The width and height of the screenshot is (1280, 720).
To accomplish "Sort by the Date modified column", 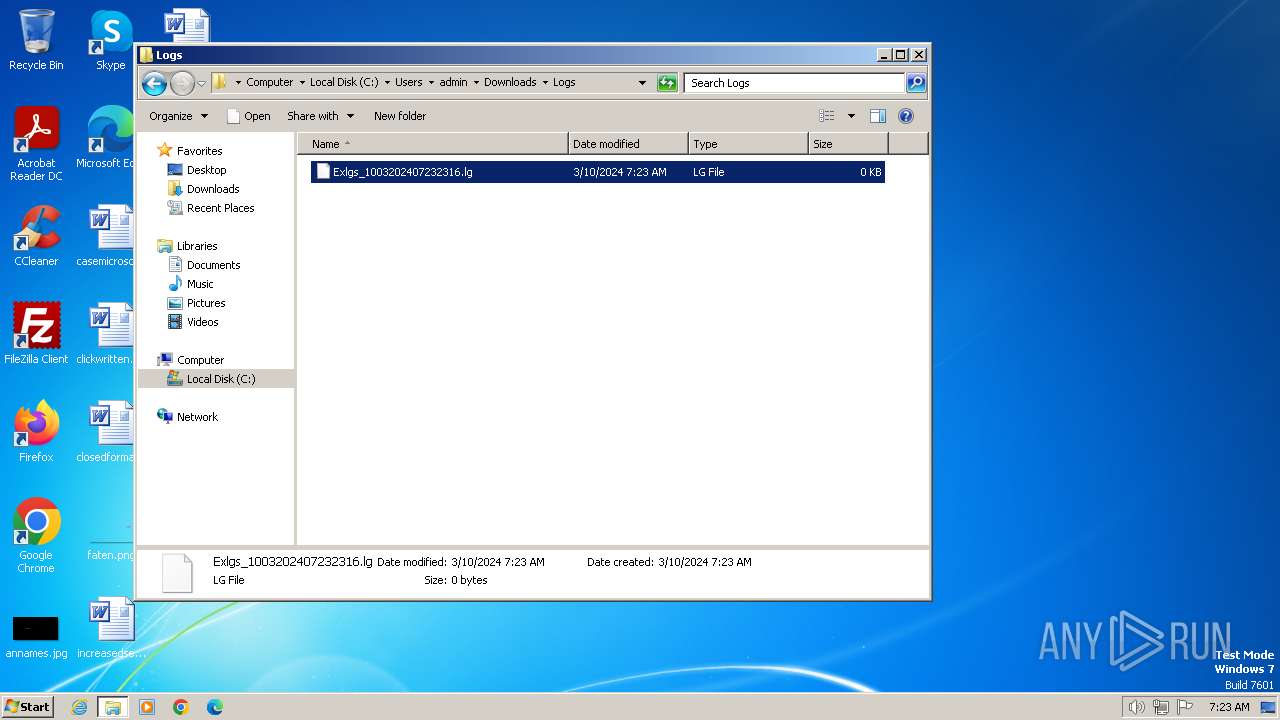I will tap(628, 144).
